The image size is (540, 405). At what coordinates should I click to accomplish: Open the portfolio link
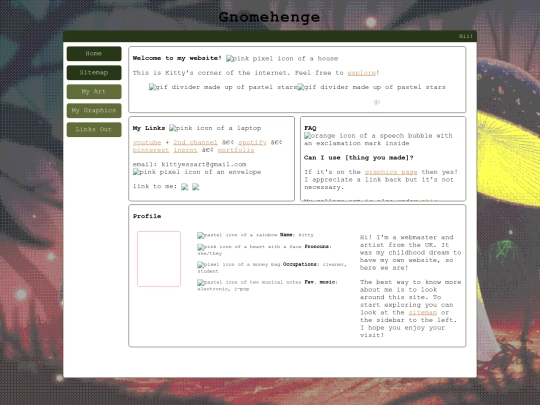coord(236,150)
